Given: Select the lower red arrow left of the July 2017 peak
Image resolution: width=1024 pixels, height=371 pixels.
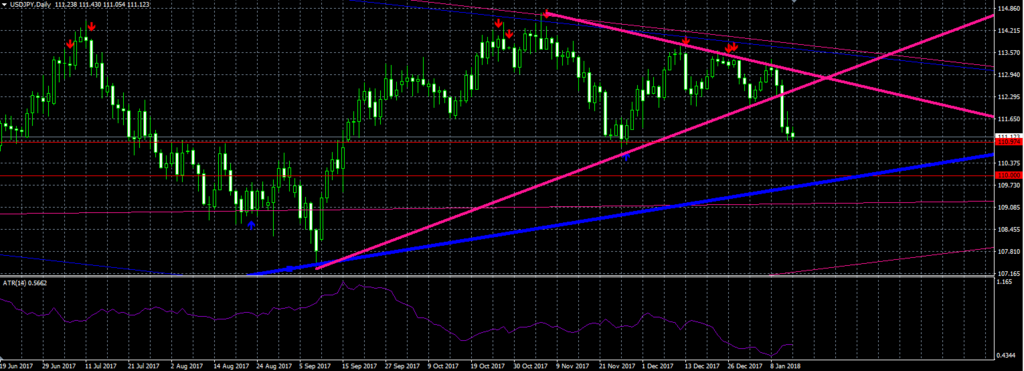Looking at the screenshot, I should click(x=70, y=44).
